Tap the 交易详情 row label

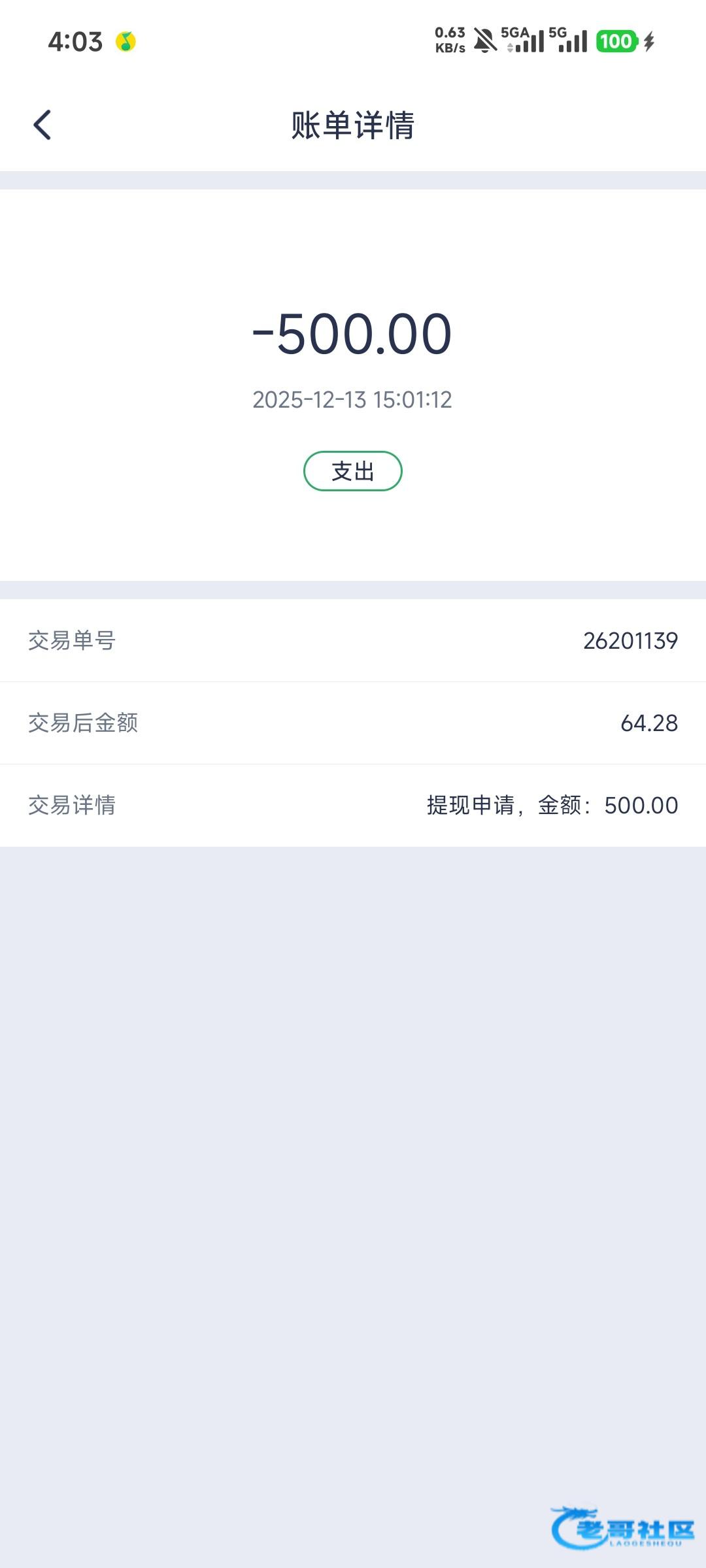(72, 806)
